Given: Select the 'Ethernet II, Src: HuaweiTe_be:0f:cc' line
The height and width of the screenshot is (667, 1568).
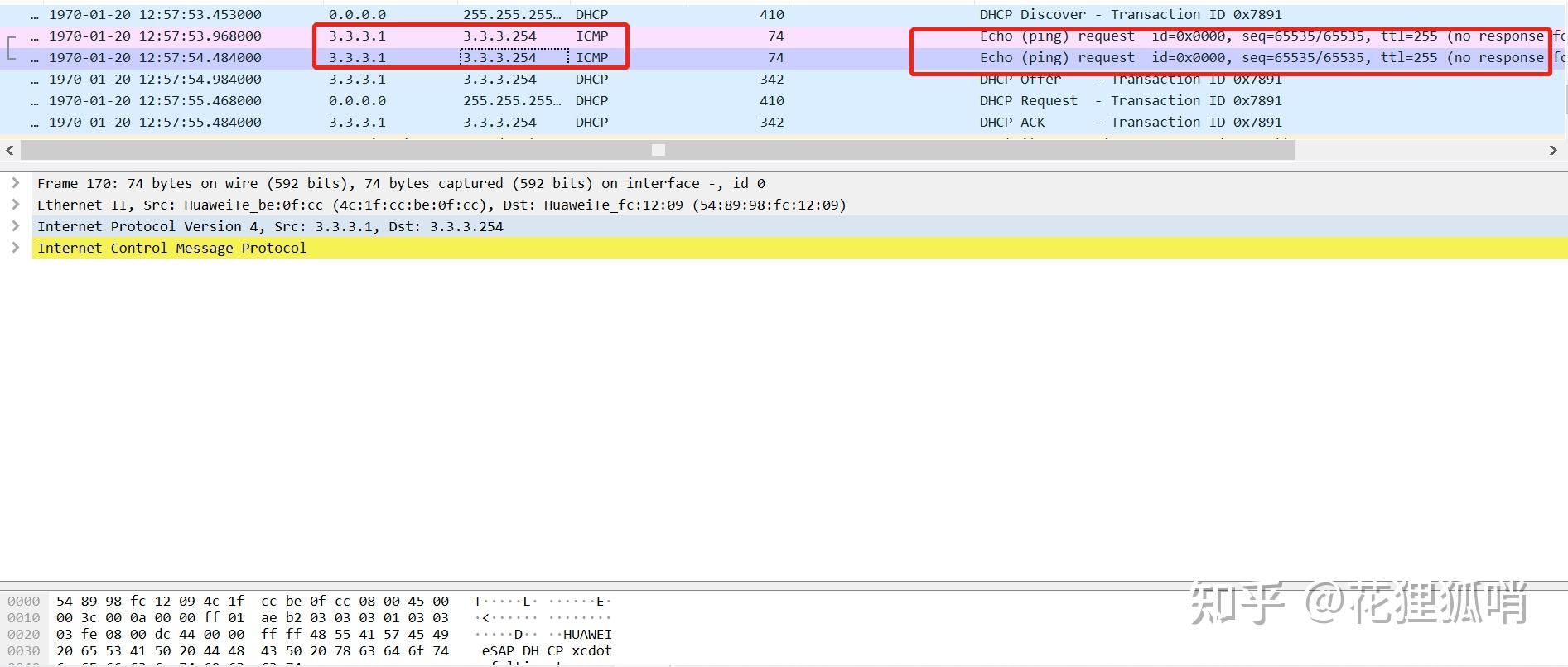Looking at the screenshot, I should tap(799, 205).
